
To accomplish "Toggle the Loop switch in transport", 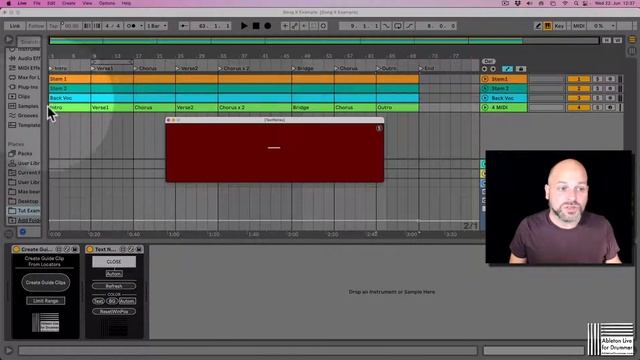I will click(398, 26).
